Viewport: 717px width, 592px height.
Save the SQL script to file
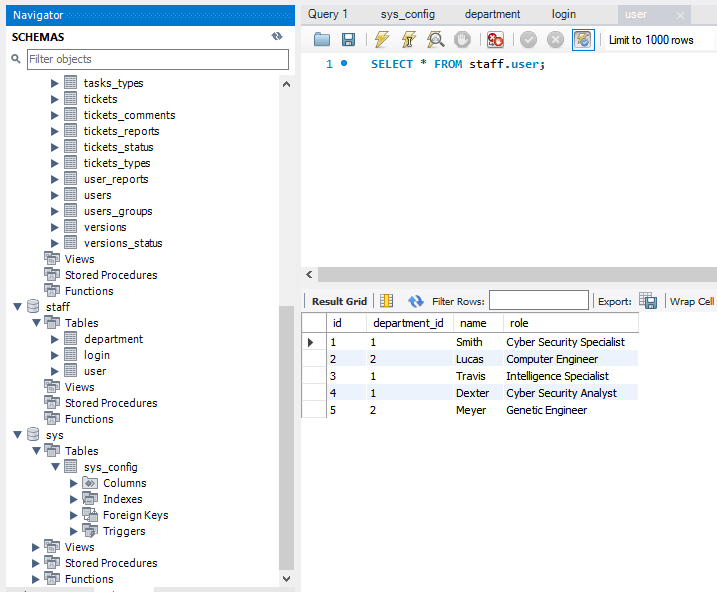[348, 40]
